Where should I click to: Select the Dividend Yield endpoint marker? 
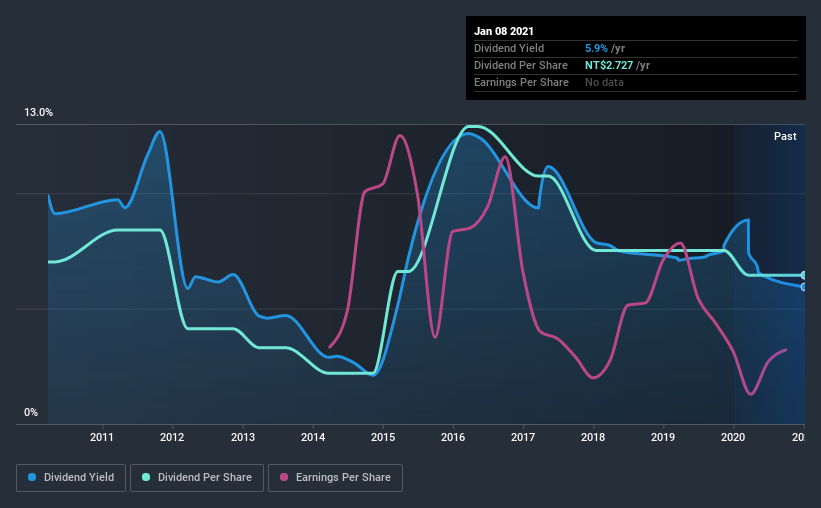804,287
